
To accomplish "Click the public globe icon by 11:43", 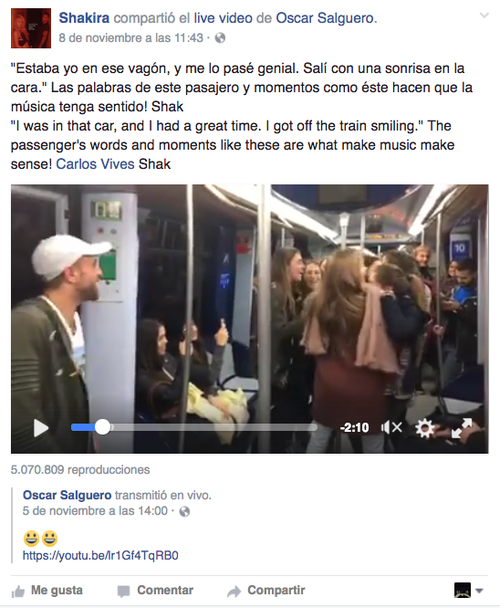I will [220, 38].
